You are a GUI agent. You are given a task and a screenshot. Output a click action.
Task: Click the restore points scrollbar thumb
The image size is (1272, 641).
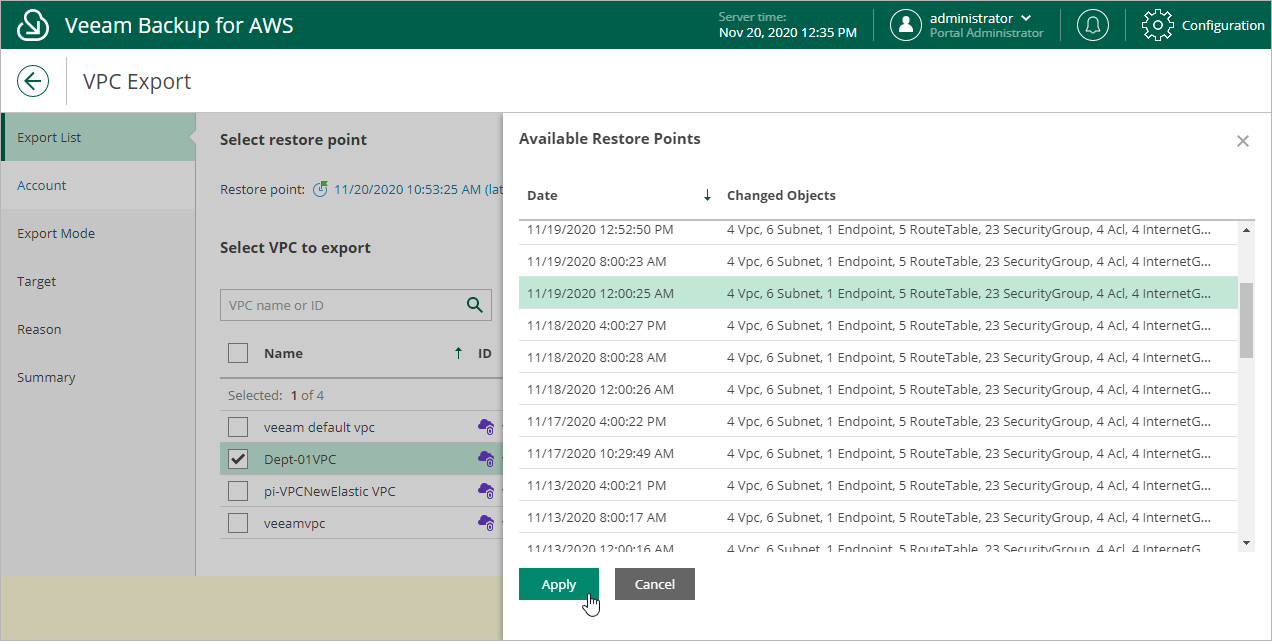click(x=1246, y=320)
